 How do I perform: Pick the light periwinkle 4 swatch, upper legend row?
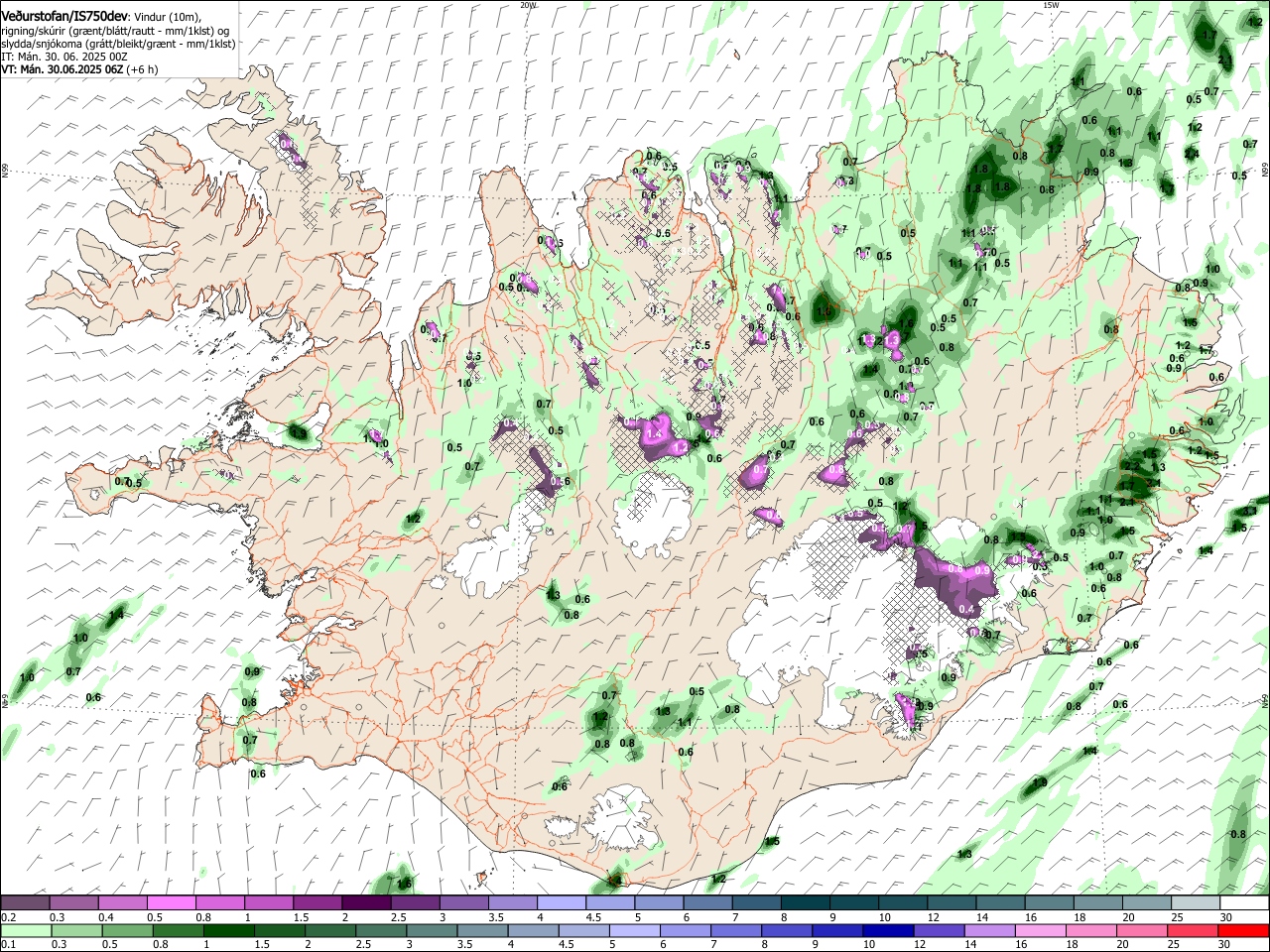click(562, 903)
